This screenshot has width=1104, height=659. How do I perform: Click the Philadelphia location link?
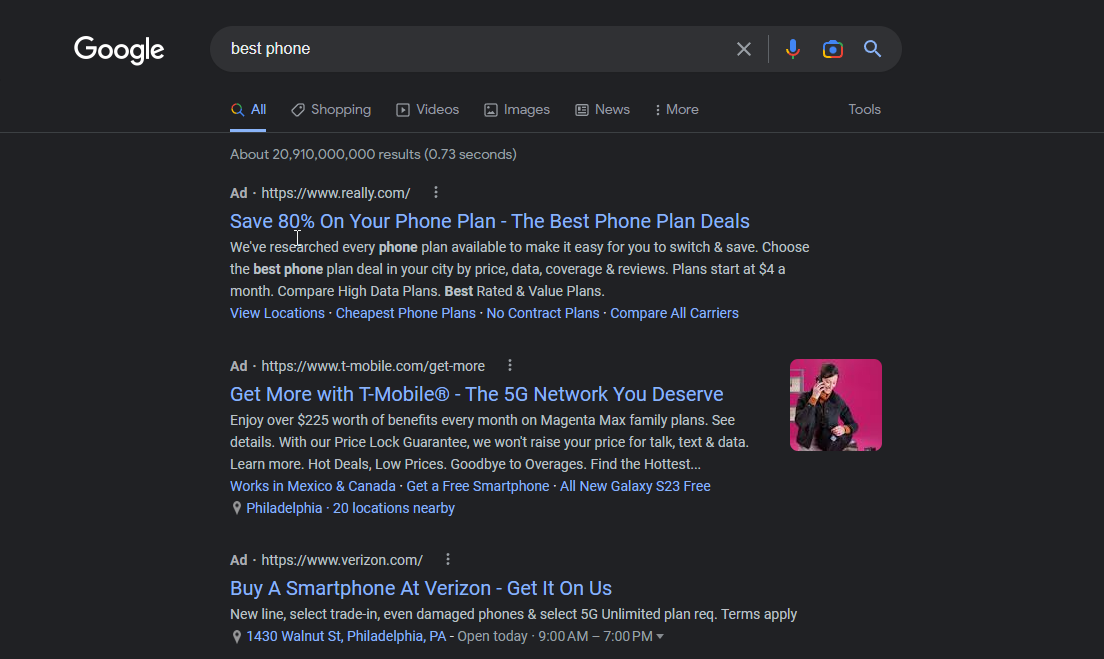[x=284, y=508]
